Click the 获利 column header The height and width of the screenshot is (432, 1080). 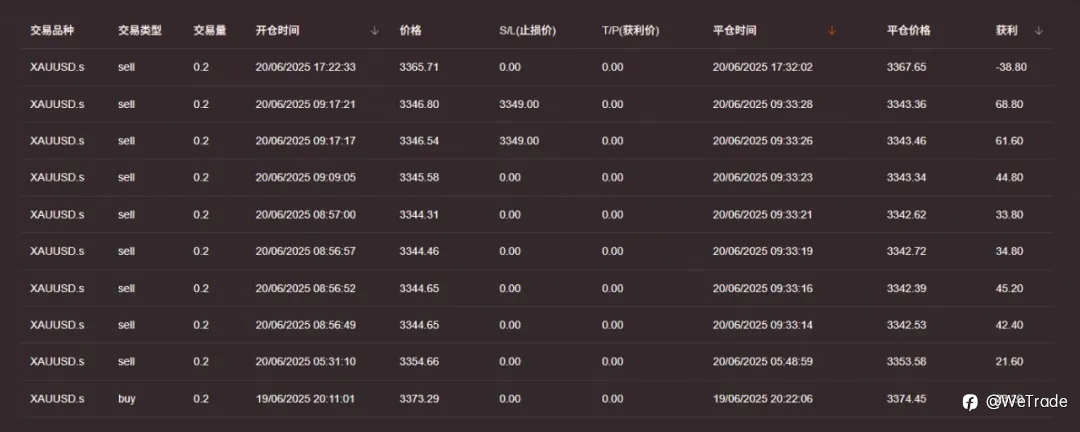pyautogui.click(x=1006, y=30)
